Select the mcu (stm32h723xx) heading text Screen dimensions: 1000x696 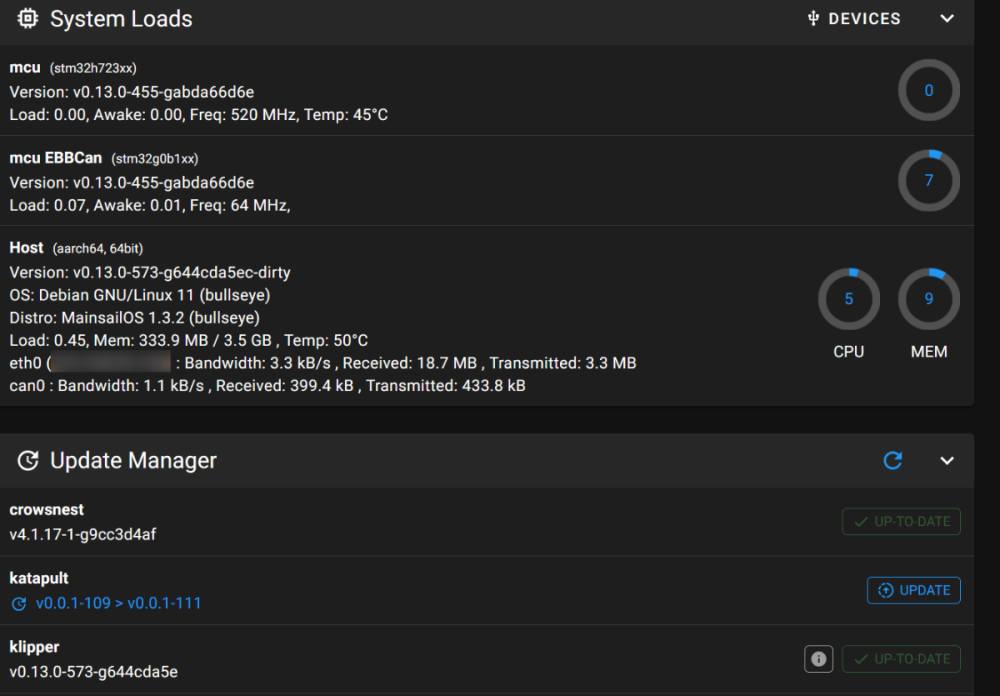tap(73, 68)
